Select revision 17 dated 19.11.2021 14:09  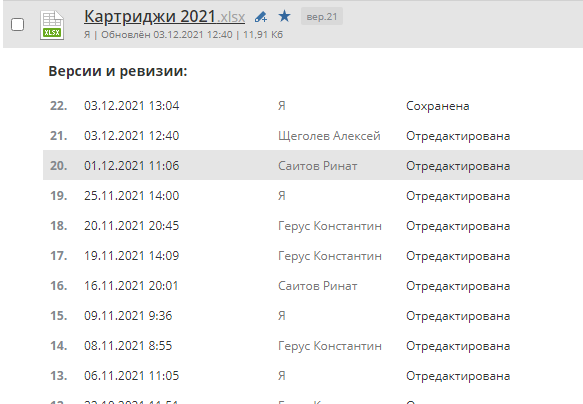tap(313, 256)
